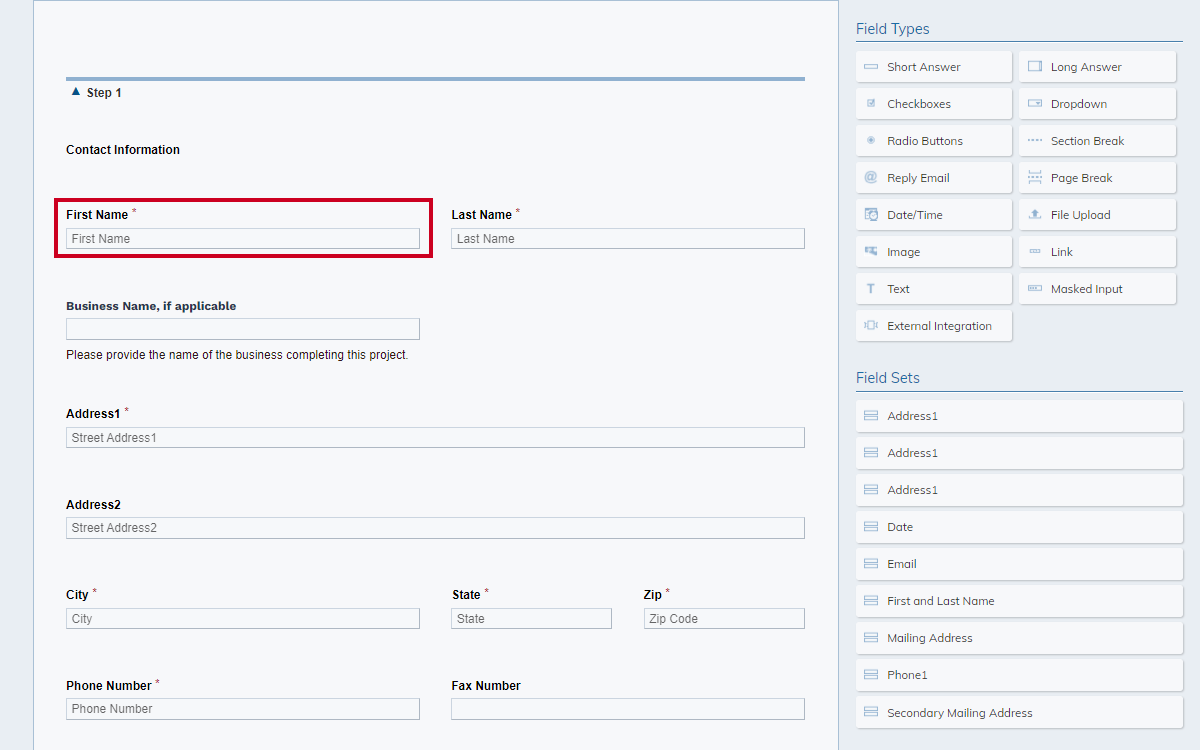Add the Reply Email field type
Screen dimensions: 1200x750
[934, 178]
